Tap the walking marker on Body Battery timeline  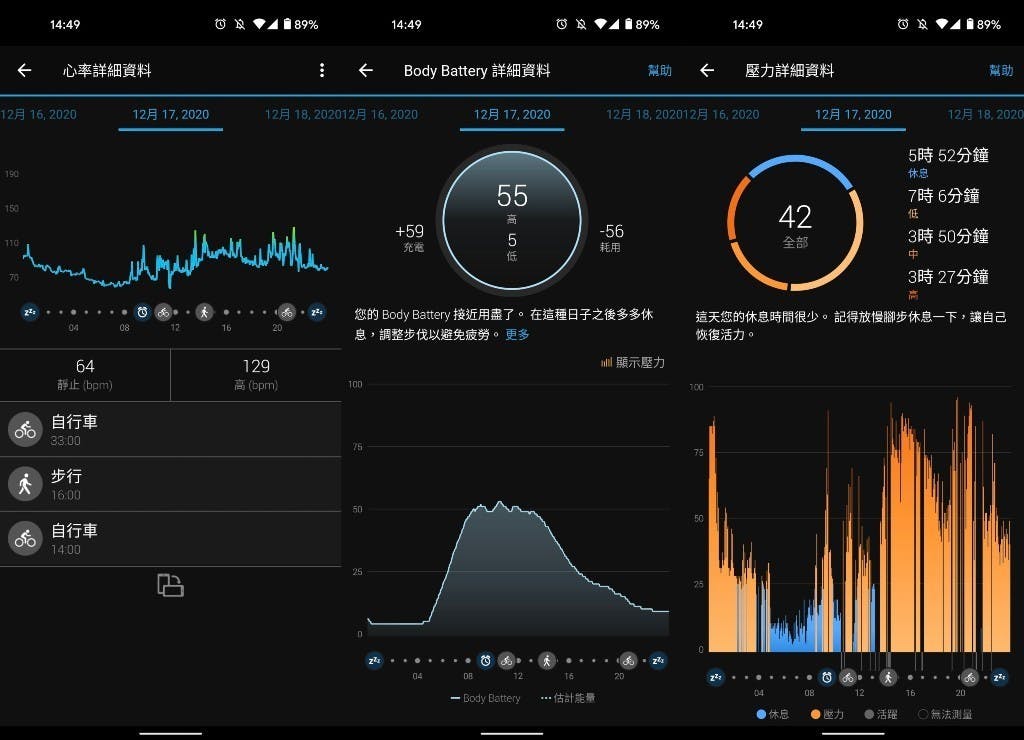(547, 660)
